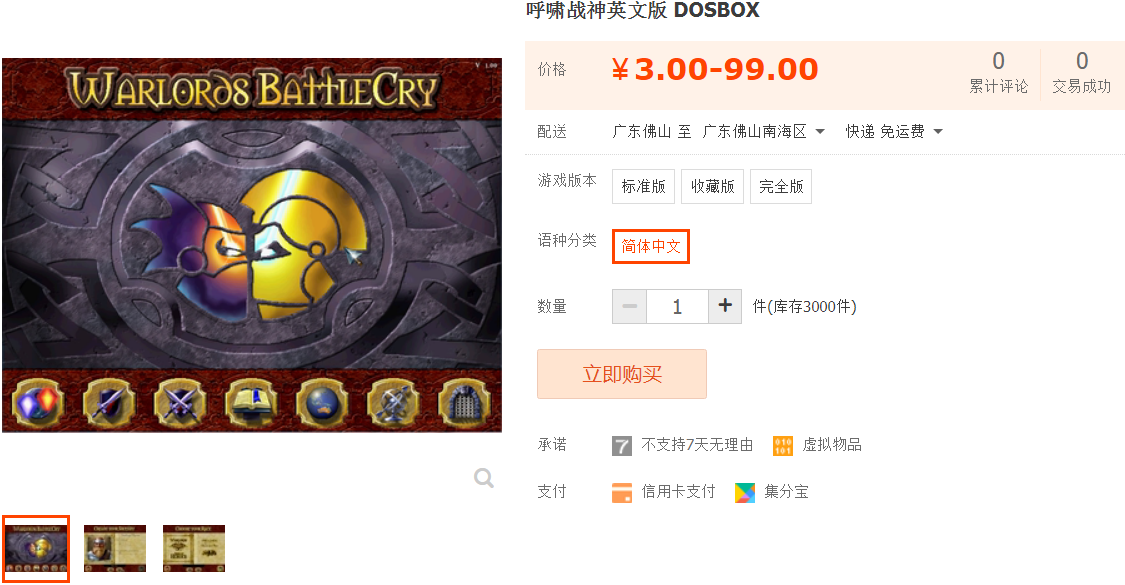Image resolution: width=1125 pixels, height=585 pixels.
Task: Select the 标准版 game version option
Action: coord(644,187)
